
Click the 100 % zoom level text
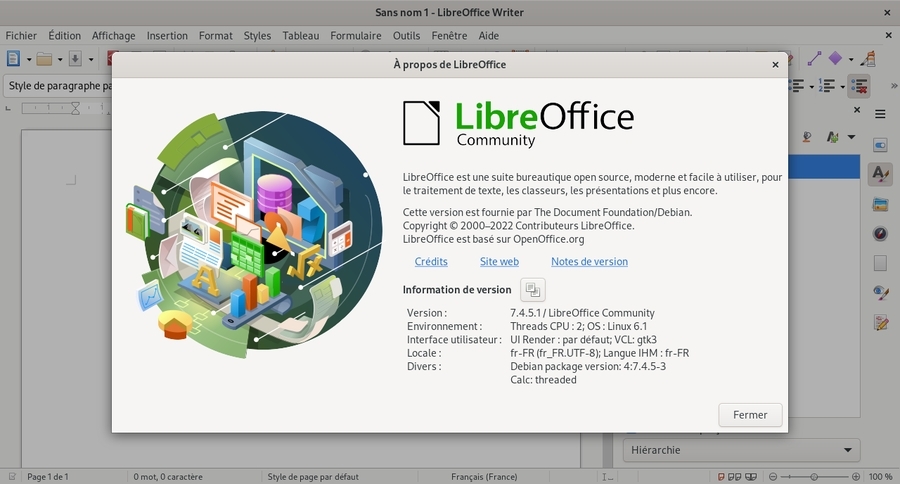click(x=880, y=477)
